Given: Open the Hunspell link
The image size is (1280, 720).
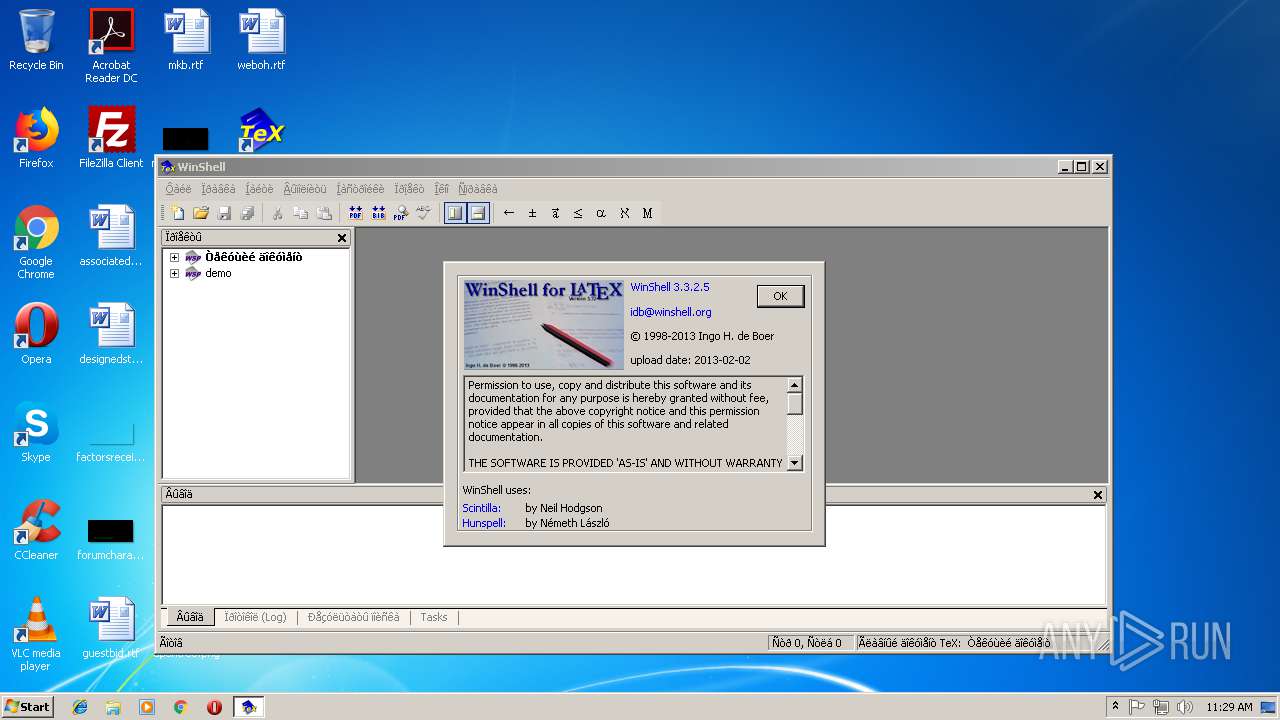Looking at the screenshot, I should [484, 523].
